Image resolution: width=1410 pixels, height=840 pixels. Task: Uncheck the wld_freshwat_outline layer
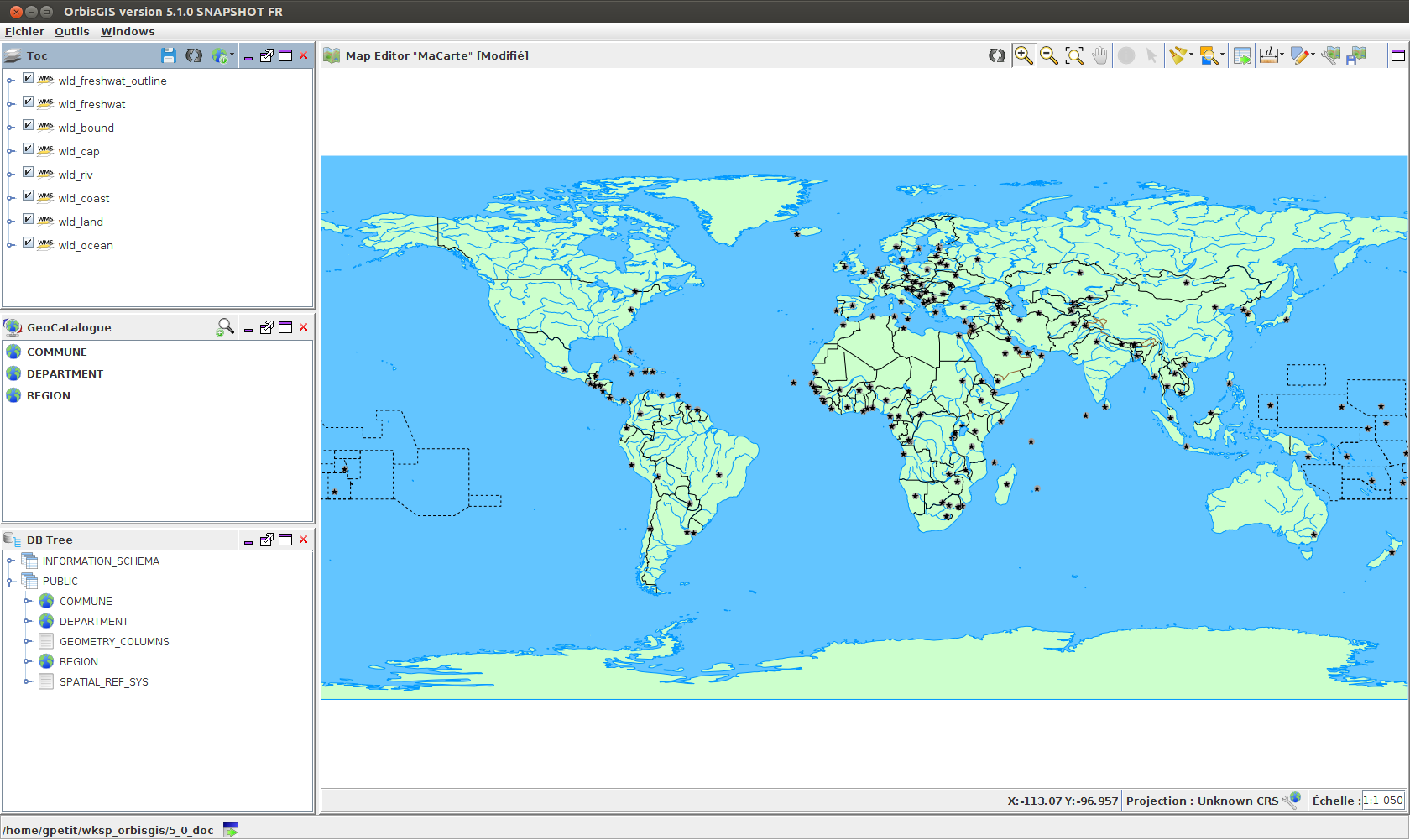(x=28, y=78)
